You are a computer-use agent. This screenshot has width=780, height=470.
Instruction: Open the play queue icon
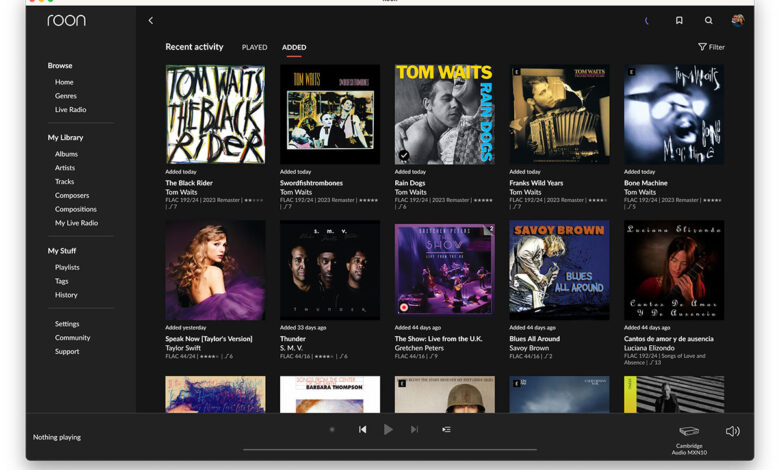446,429
